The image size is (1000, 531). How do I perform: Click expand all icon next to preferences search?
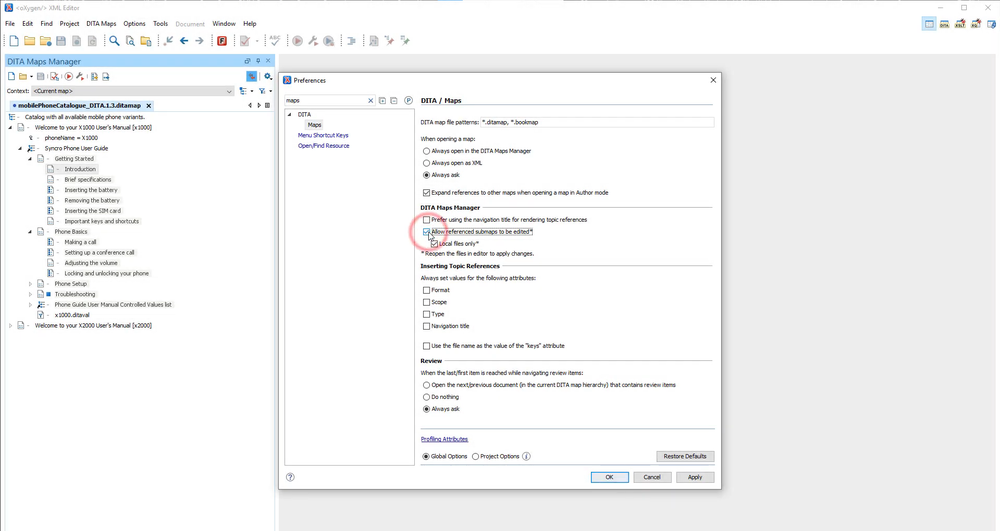pyautogui.click(x=383, y=101)
